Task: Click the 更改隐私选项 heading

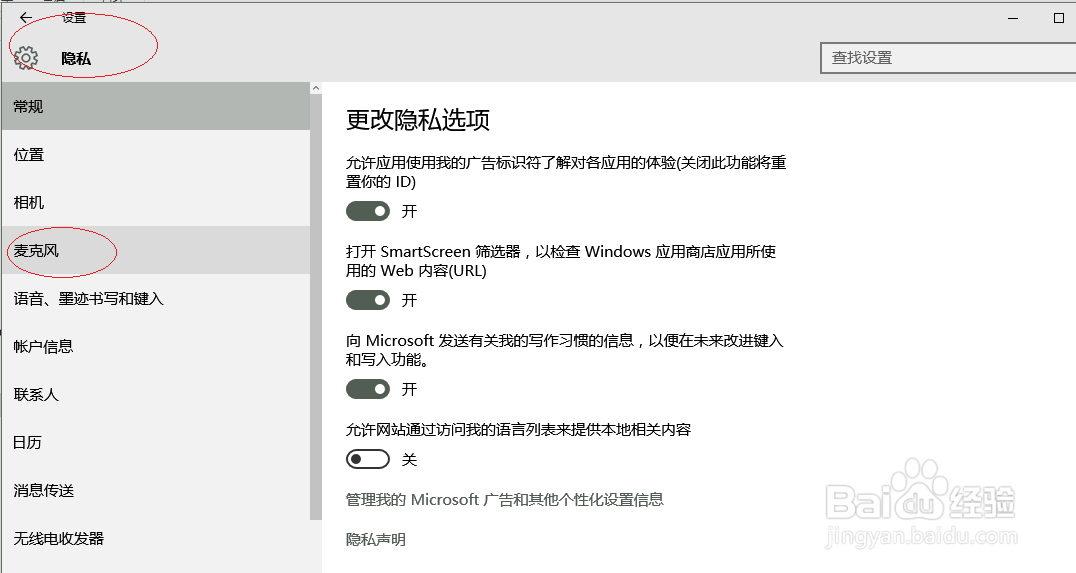Action: pyautogui.click(x=418, y=120)
